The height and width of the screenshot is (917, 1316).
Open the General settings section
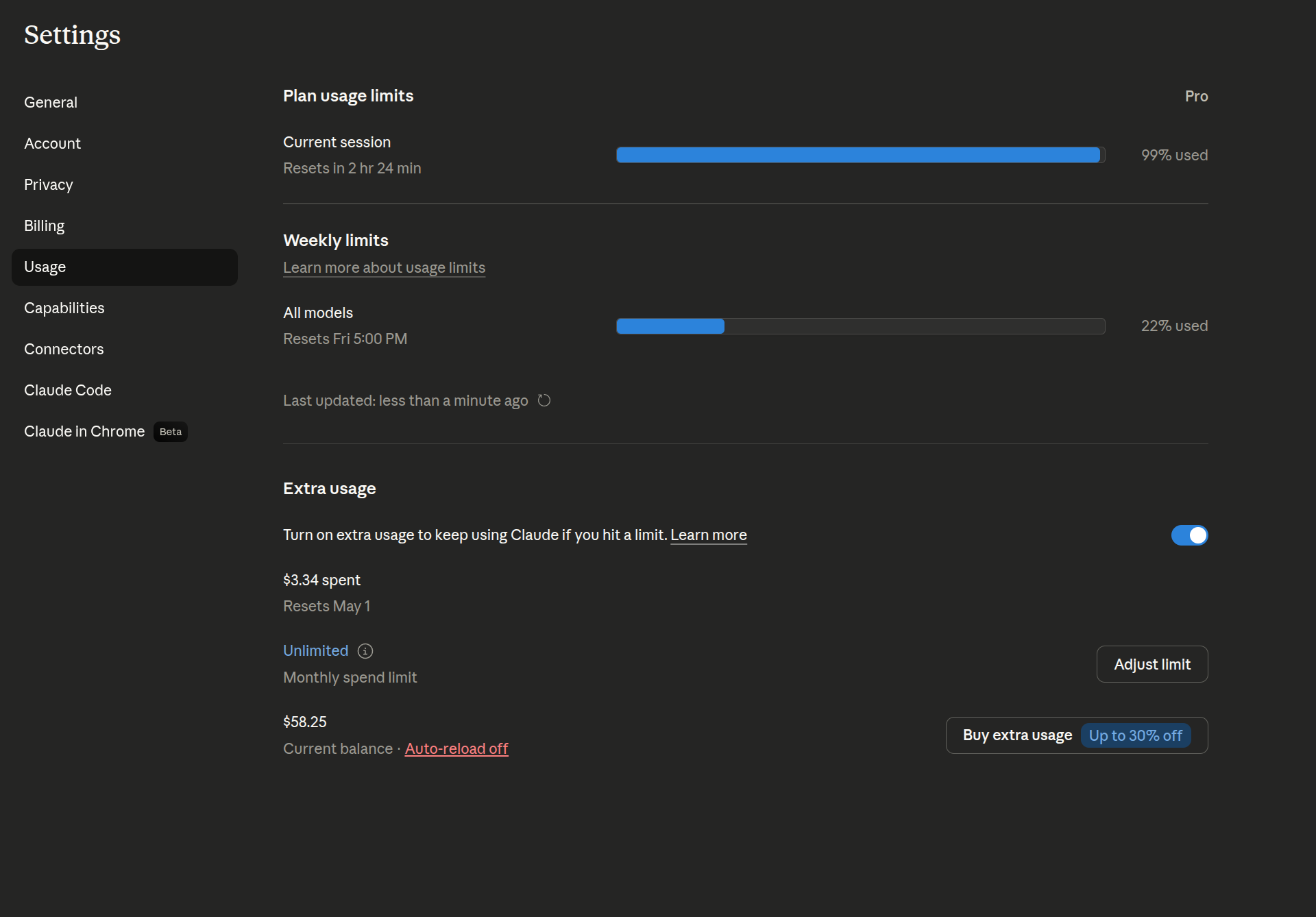tap(51, 102)
